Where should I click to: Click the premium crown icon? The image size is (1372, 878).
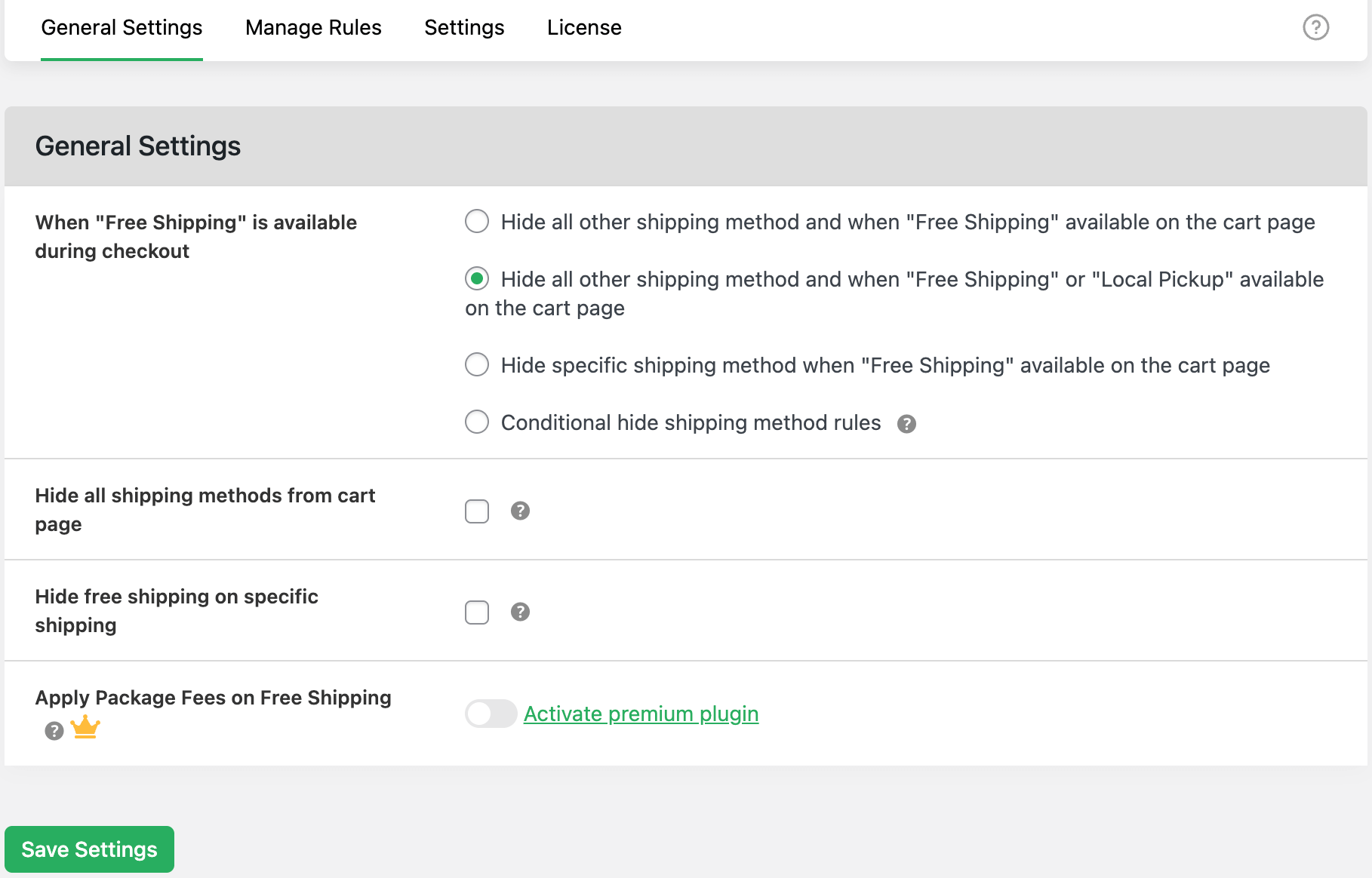pos(85,727)
